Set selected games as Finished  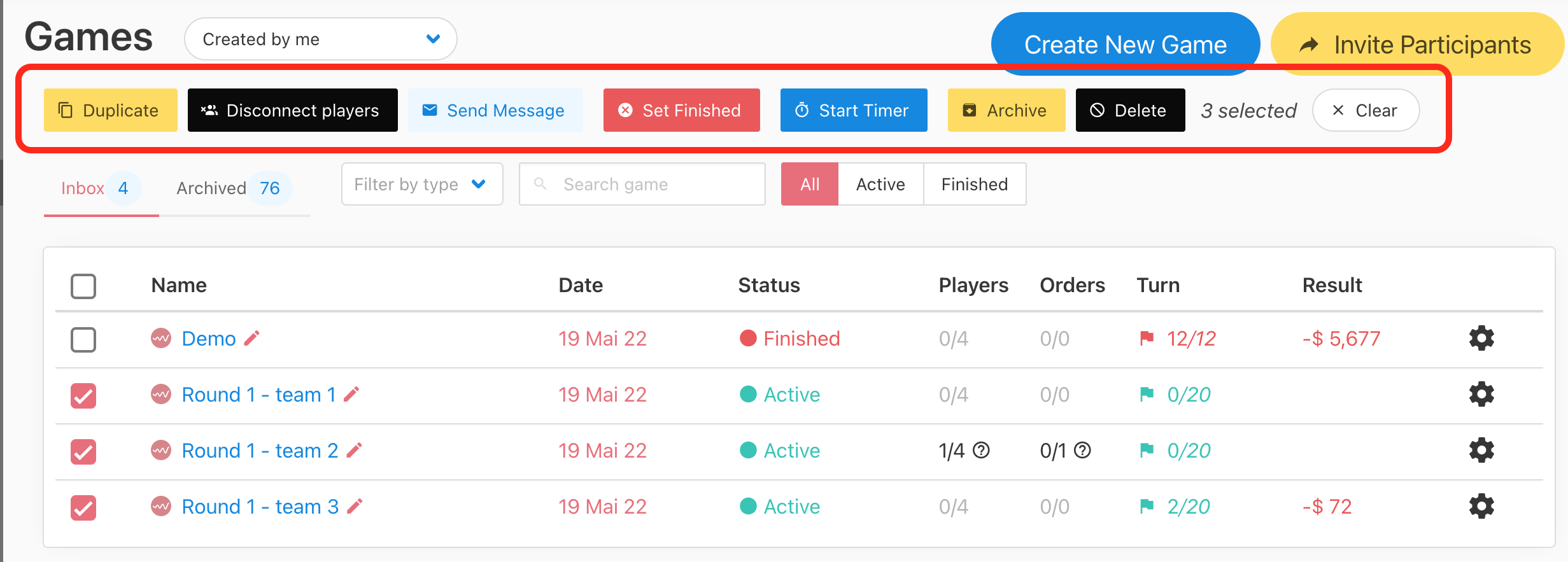point(682,110)
